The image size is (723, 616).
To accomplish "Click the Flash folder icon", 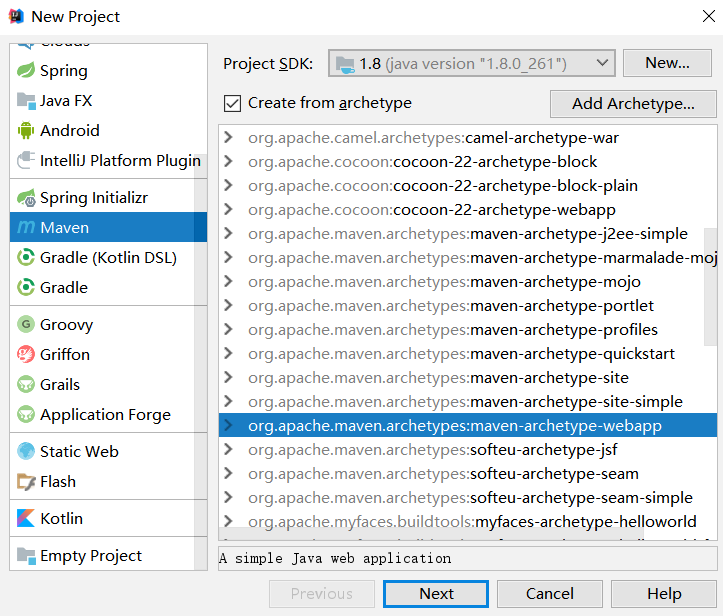I will point(26,481).
